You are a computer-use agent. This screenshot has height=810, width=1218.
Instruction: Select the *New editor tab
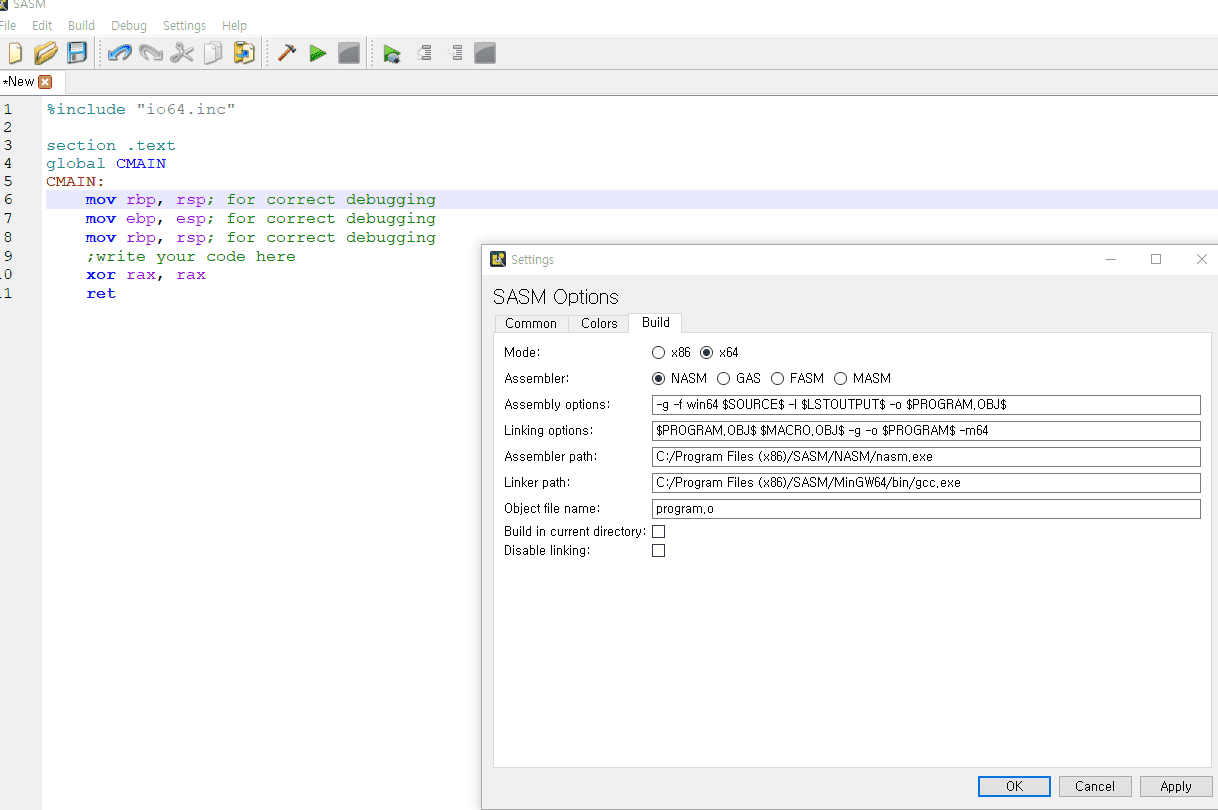[x=19, y=82]
